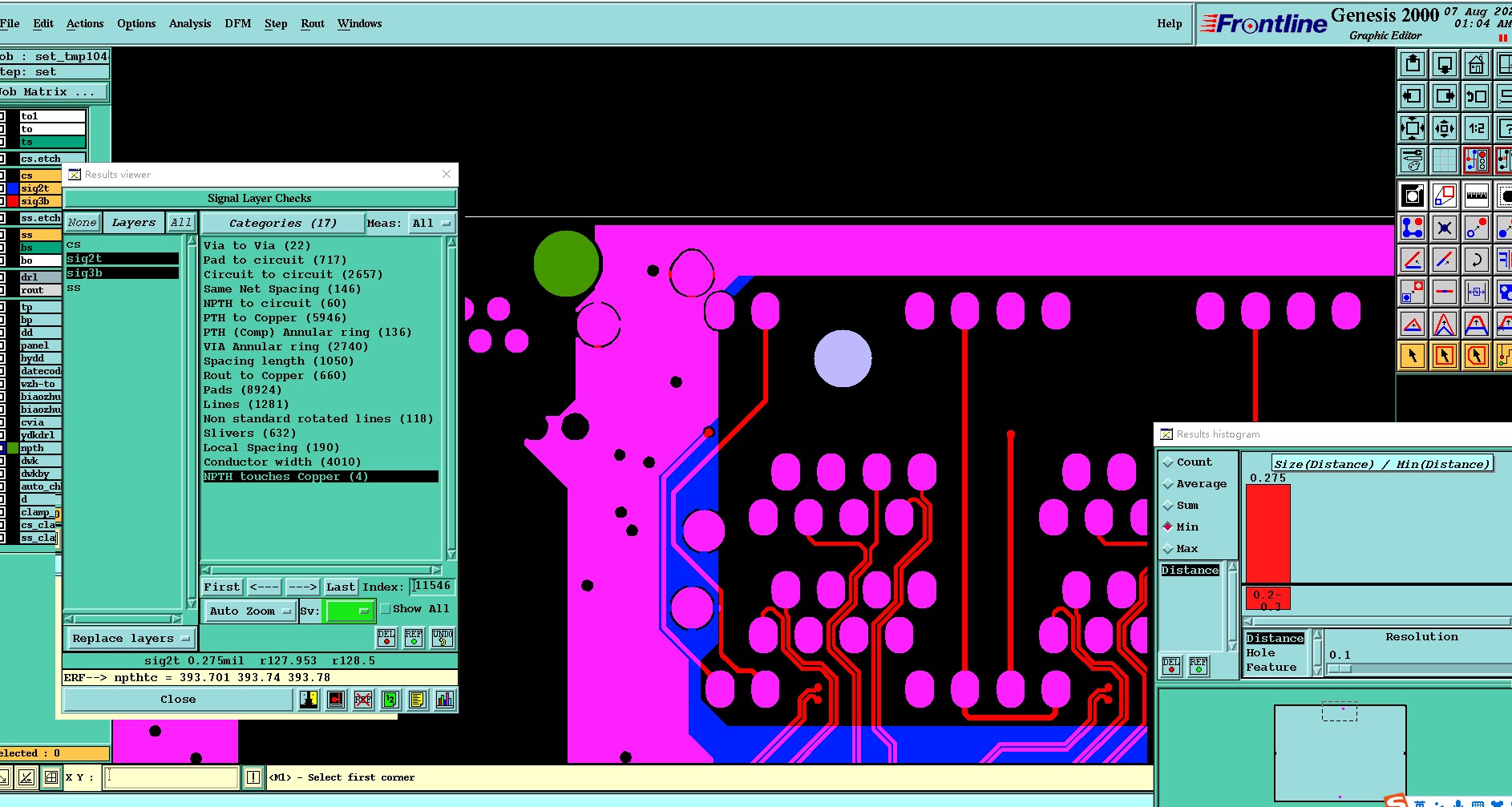
Task: Click the UNDO icon in Results viewer
Action: point(443,638)
